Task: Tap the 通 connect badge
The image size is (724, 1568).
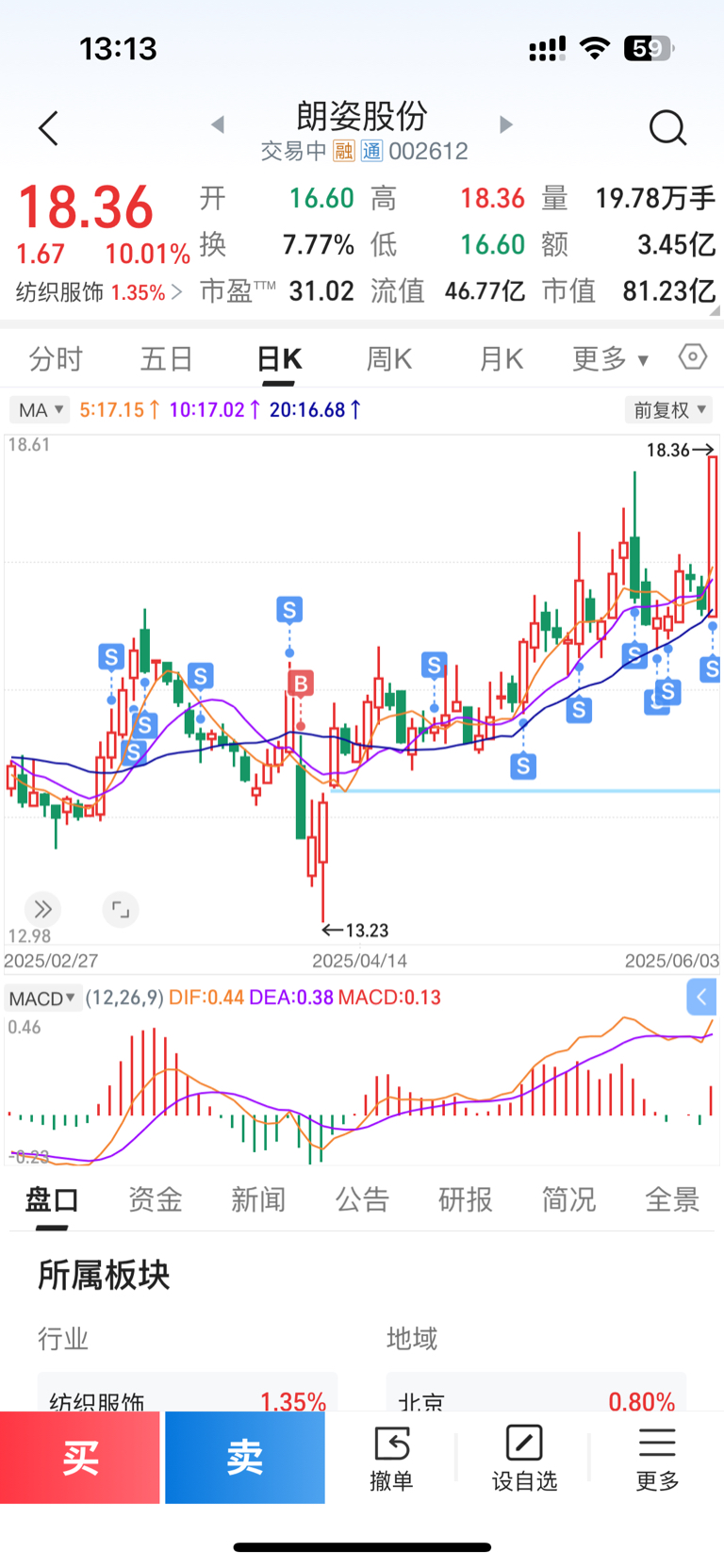Action: 371,151
